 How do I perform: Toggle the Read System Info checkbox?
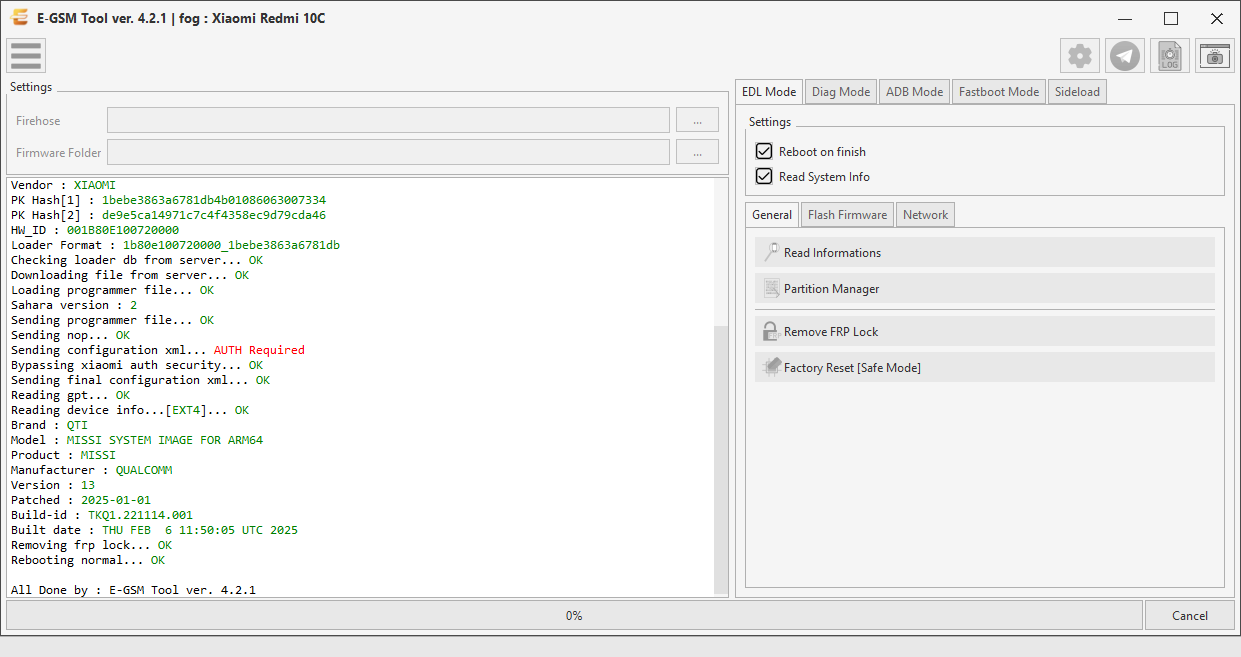[764, 176]
